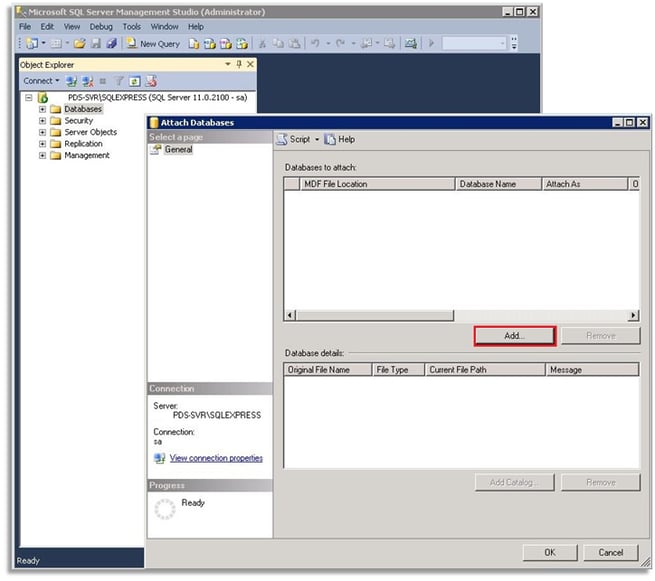
Task: Open the View menu
Action: click(x=72, y=27)
